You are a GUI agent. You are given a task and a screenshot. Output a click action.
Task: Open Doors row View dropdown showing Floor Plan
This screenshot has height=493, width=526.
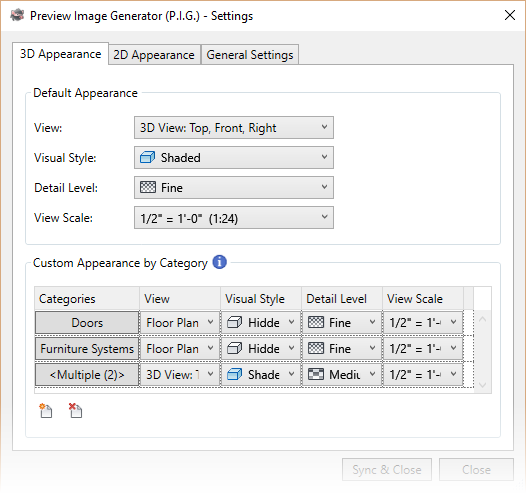180,322
